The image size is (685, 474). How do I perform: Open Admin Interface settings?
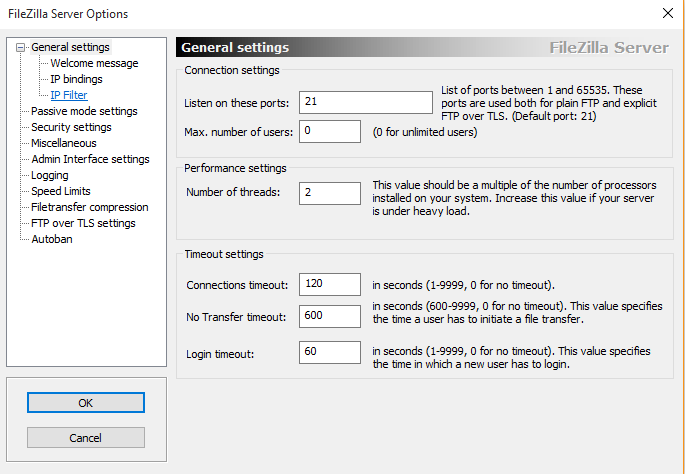(90, 159)
